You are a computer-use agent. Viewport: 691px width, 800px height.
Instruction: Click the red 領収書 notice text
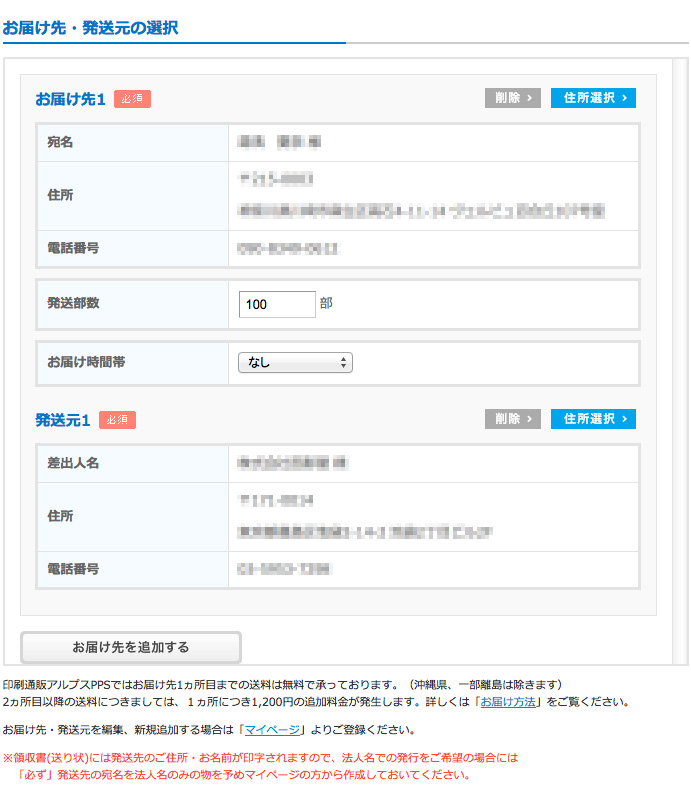click(260, 766)
